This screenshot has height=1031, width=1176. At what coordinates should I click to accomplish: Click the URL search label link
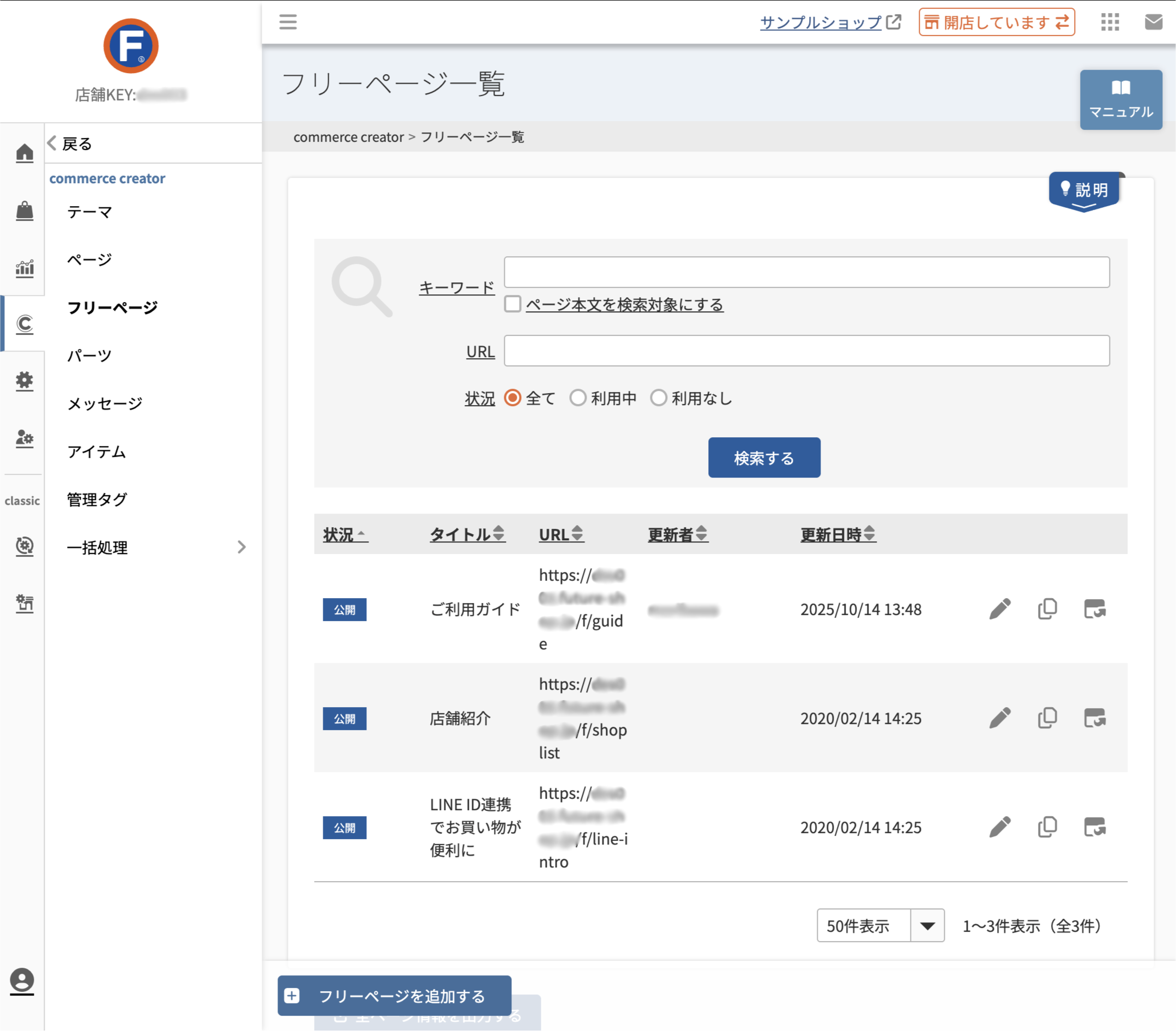click(x=480, y=351)
